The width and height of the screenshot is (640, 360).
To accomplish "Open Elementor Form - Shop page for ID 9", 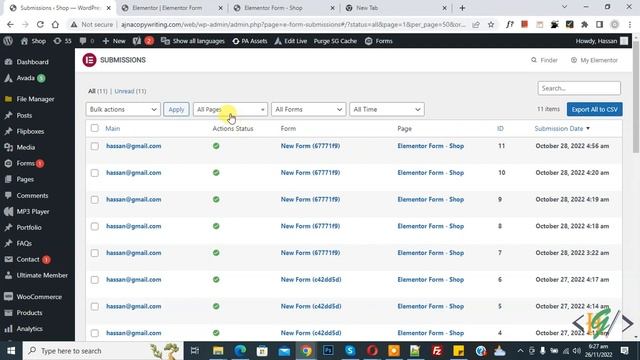I will point(431,200).
